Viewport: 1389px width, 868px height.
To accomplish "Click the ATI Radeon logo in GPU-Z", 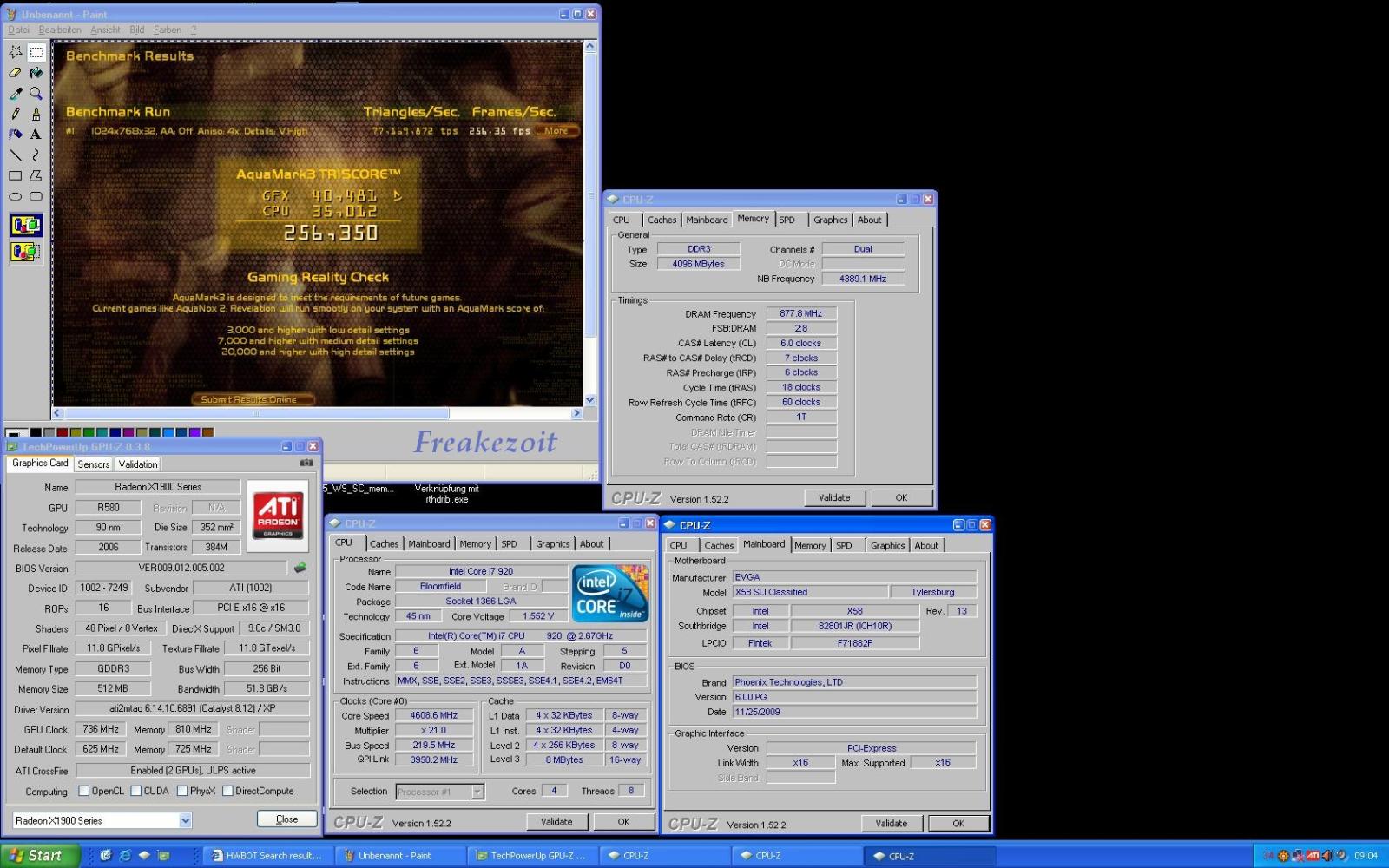I will [x=278, y=516].
